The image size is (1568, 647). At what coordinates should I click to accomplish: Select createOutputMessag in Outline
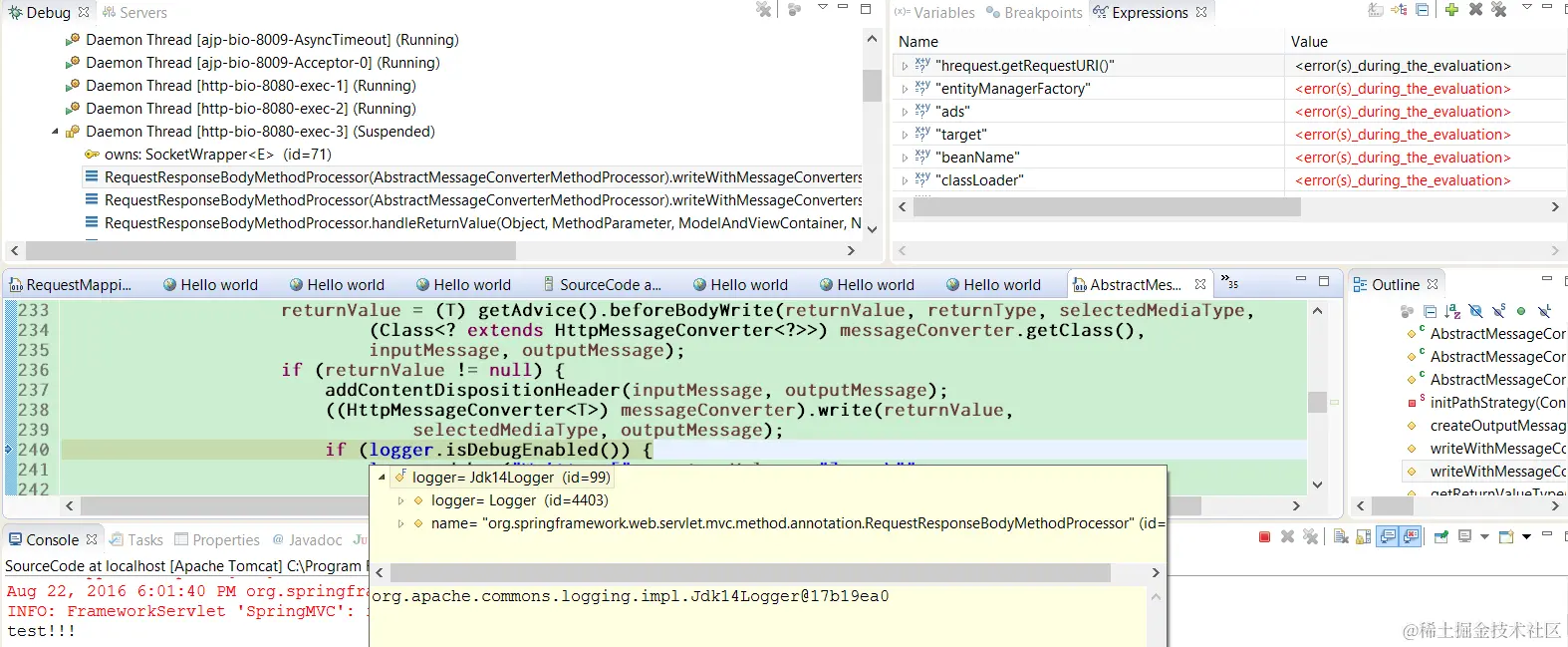point(1485,426)
